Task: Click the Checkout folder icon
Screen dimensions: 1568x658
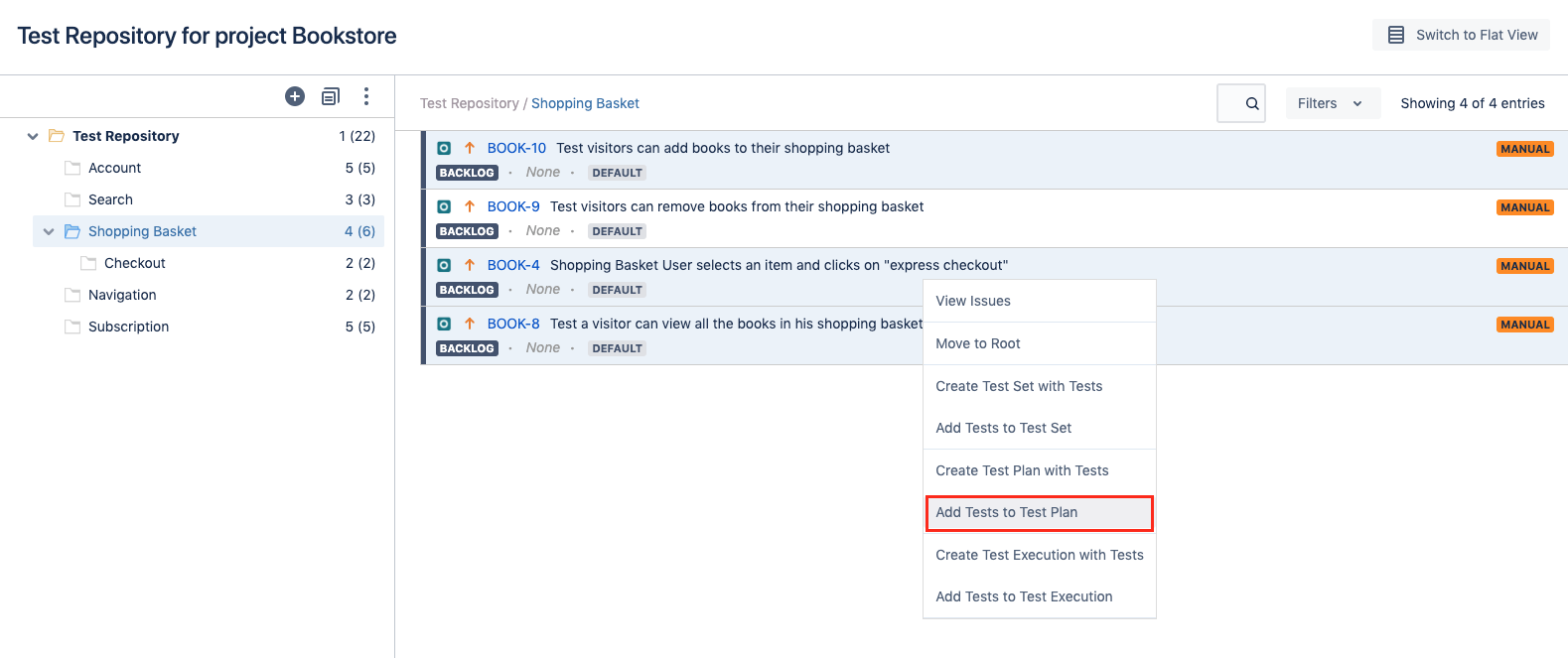Action: coord(88,263)
